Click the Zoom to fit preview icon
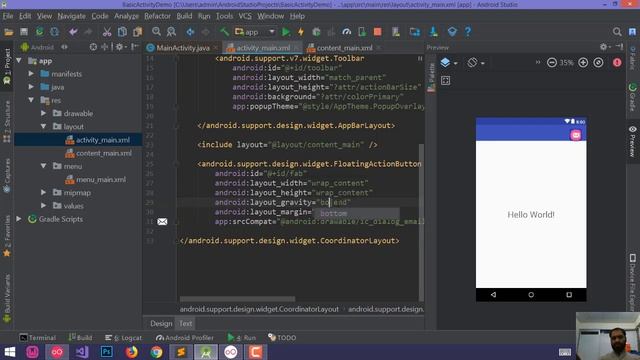The width and height of the screenshot is (640, 360). (598, 63)
